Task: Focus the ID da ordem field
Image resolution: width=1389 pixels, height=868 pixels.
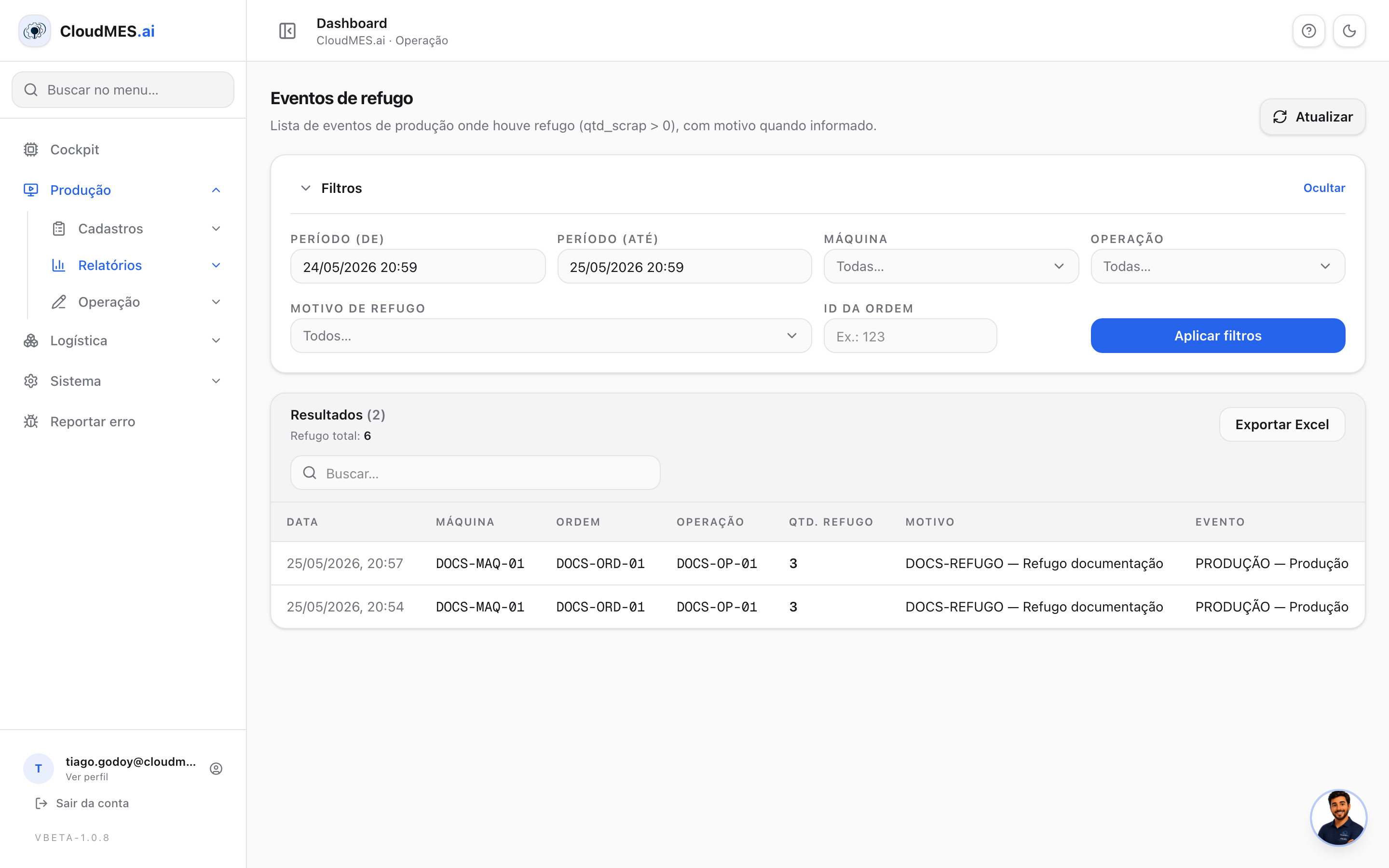Action: tap(910, 336)
